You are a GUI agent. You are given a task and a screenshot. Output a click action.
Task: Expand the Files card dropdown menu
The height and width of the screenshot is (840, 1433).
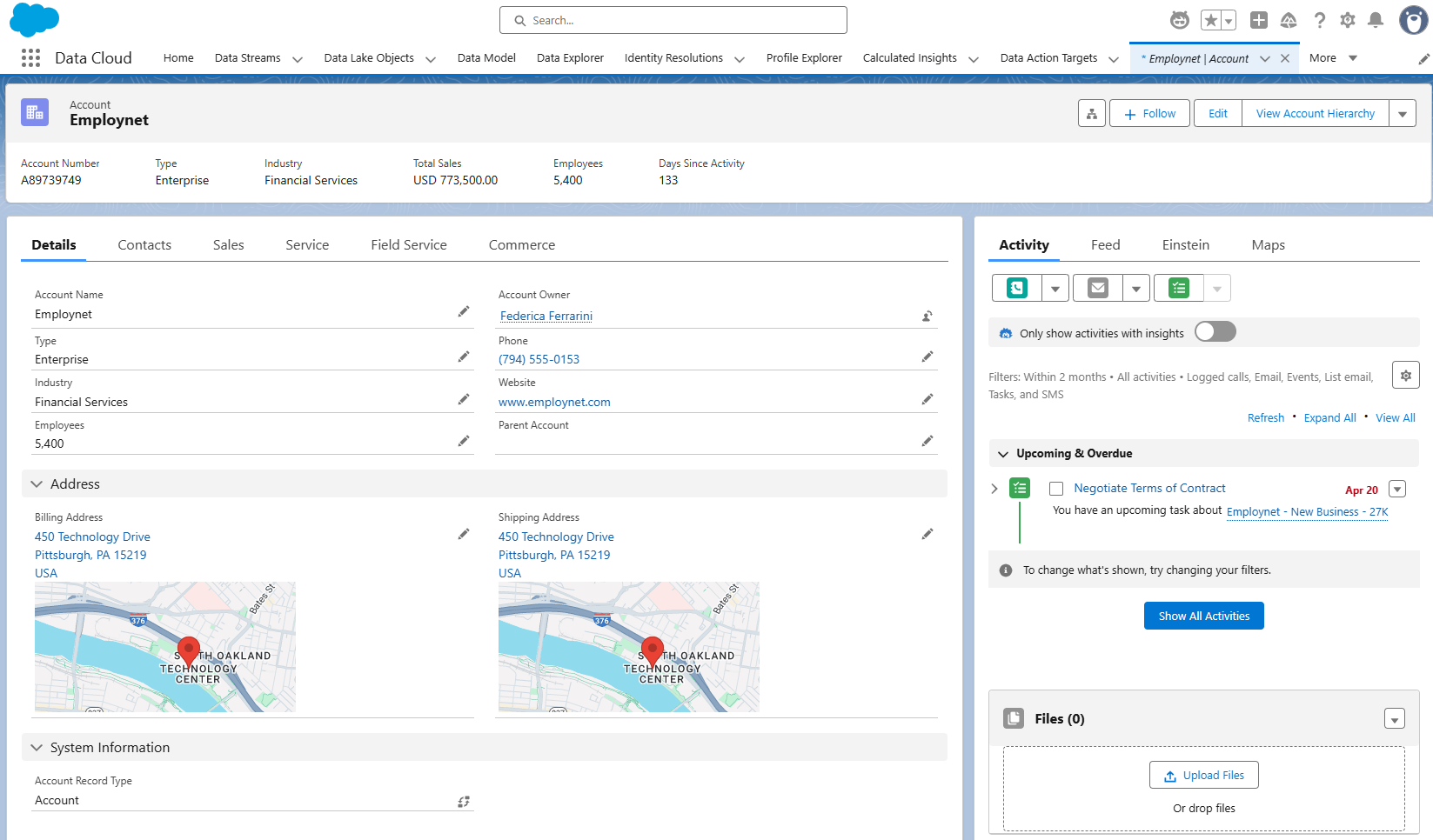click(x=1394, y=719)
